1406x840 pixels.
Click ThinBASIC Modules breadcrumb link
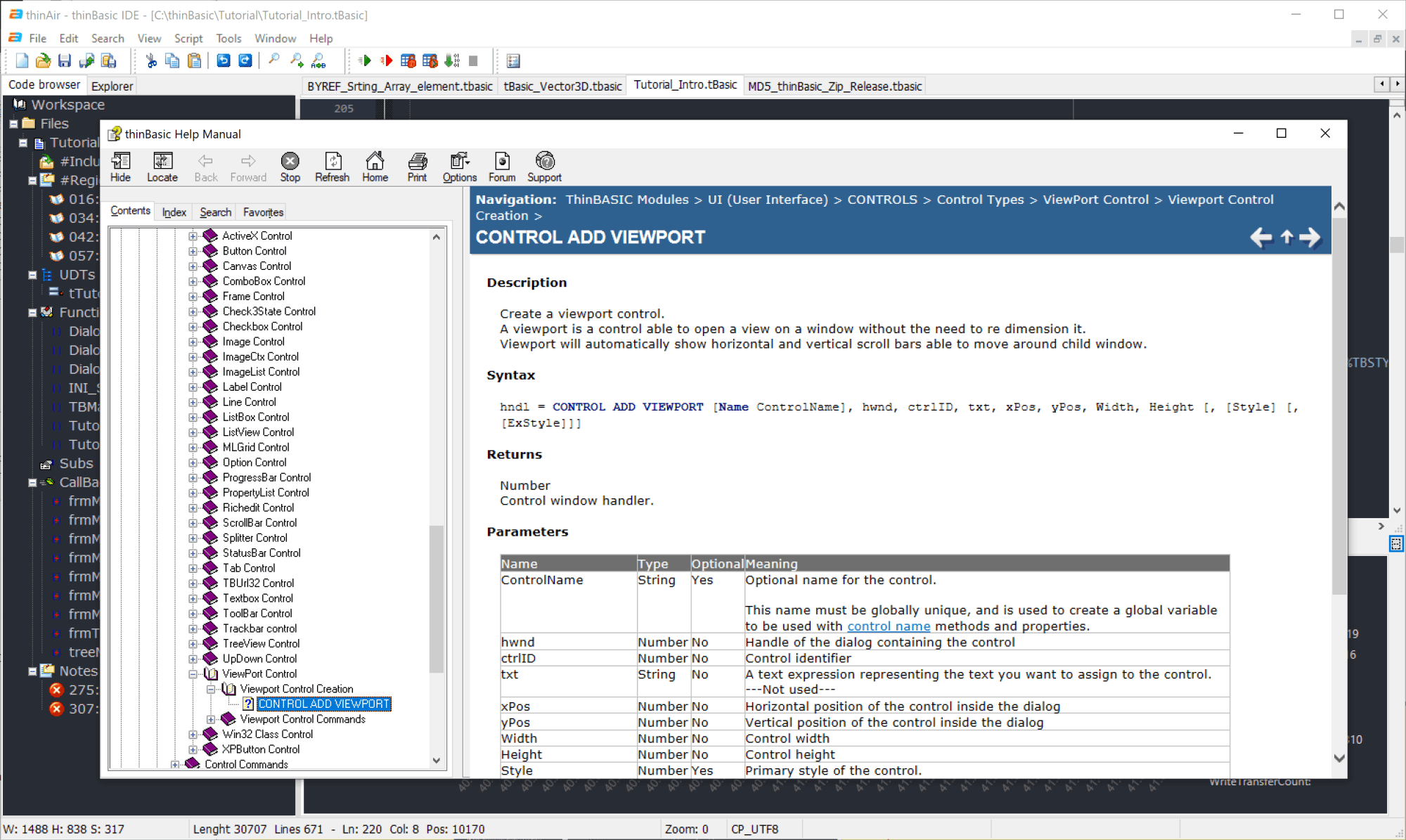[x=627, y=200]
